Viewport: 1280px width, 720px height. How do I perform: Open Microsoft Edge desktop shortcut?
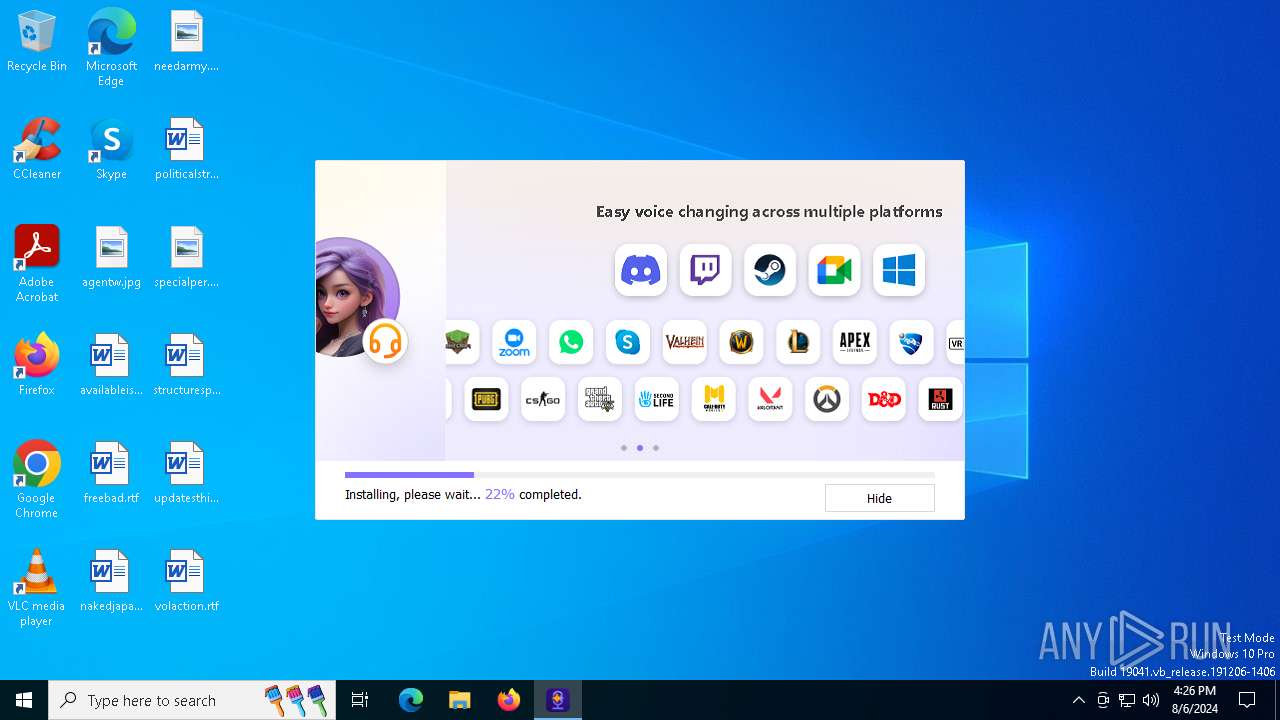[111, 48]
